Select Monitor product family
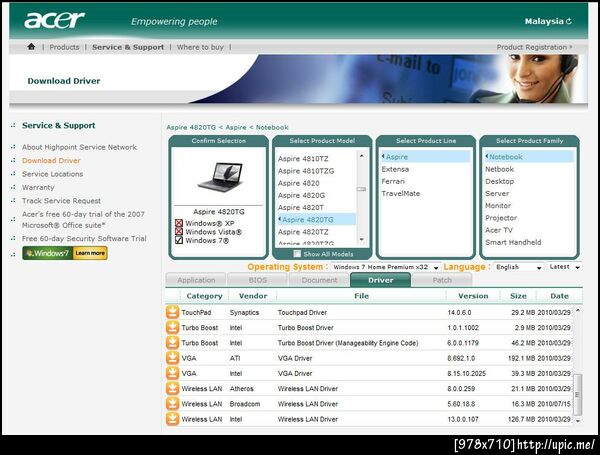600x455 pixels. point(498,206)
